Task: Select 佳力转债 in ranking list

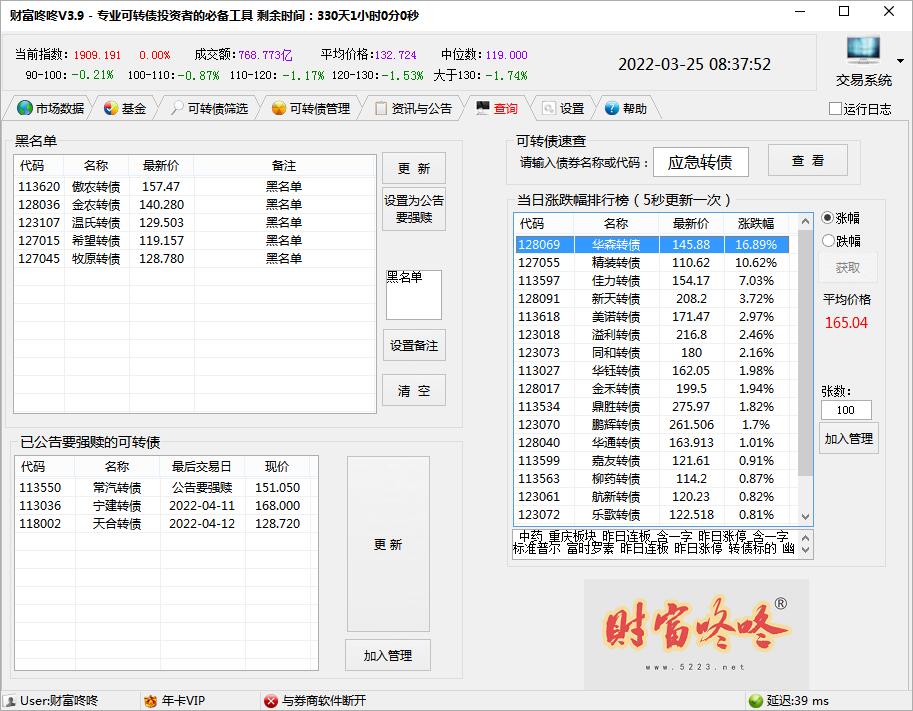Action: pyautogui.click(x=652, y=281)
